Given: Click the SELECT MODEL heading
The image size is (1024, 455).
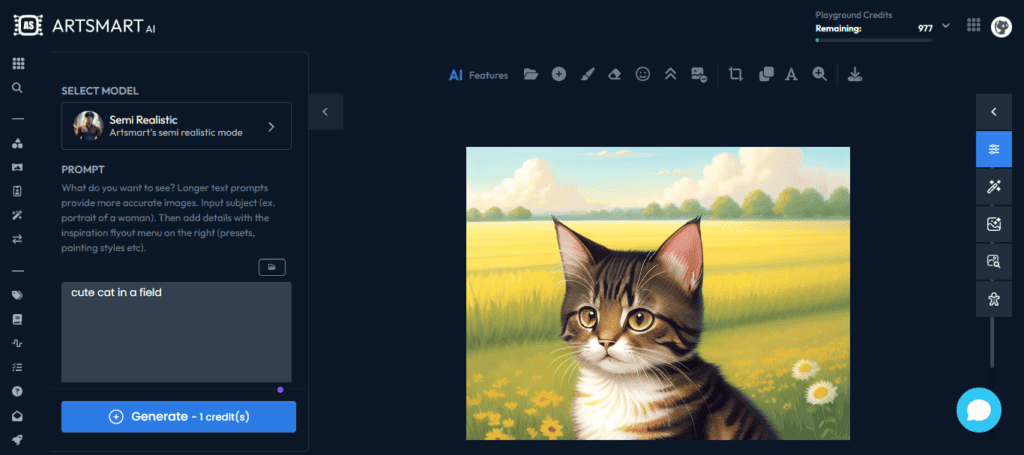Looking at the screenshot, I should click(100, 91).
